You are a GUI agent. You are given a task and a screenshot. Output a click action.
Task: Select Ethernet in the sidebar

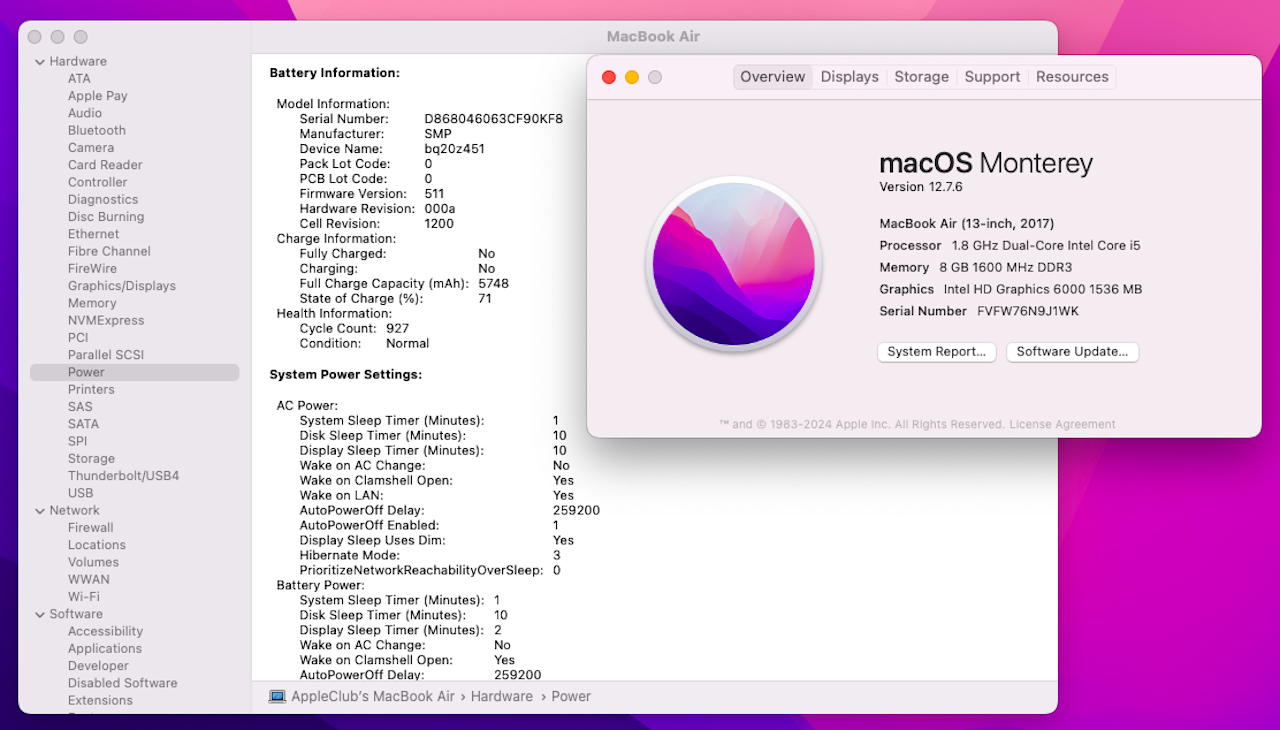pyautogui.click(x=93, y=234)
